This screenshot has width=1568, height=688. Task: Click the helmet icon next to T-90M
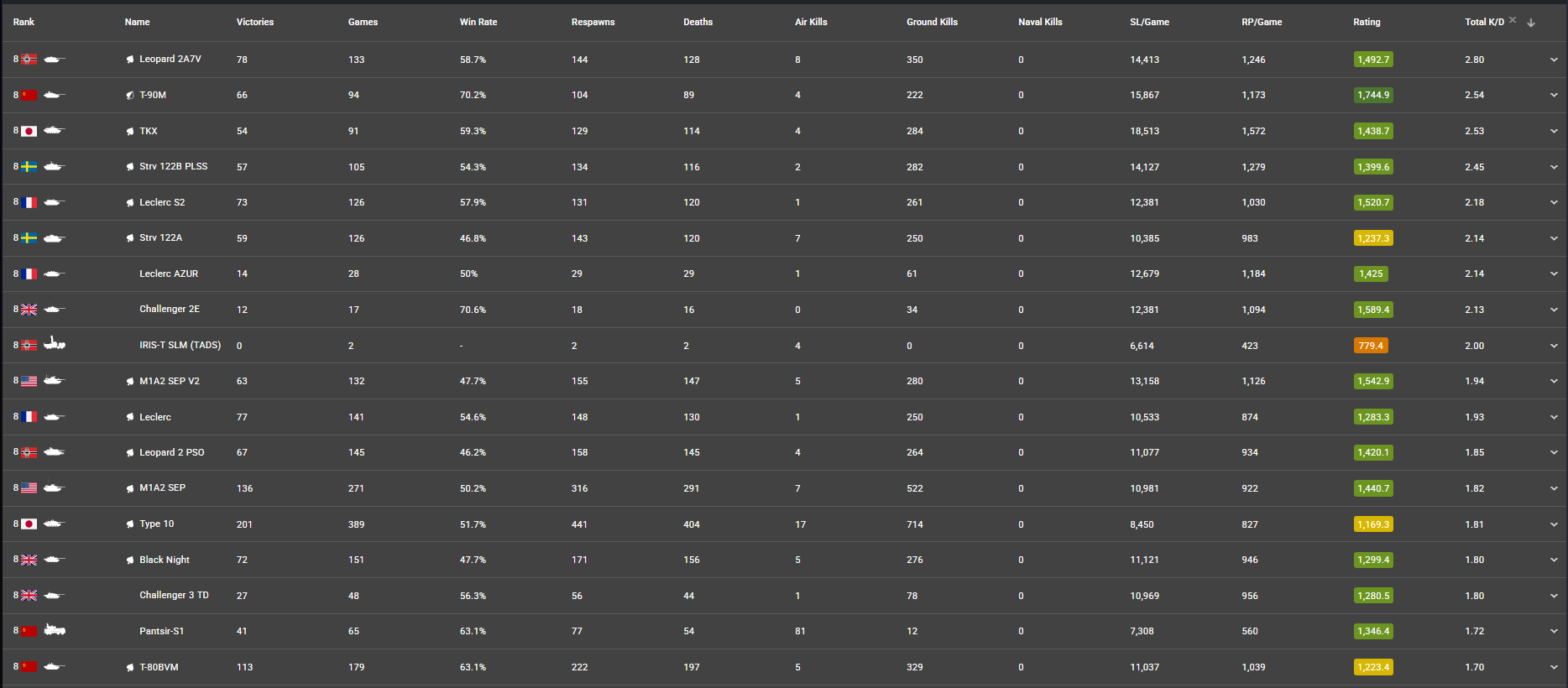[x=130, y=96]
